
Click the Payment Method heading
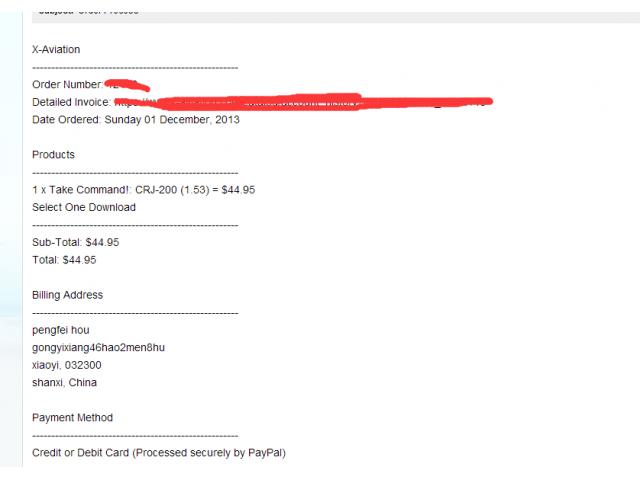(x=72, y=418)
